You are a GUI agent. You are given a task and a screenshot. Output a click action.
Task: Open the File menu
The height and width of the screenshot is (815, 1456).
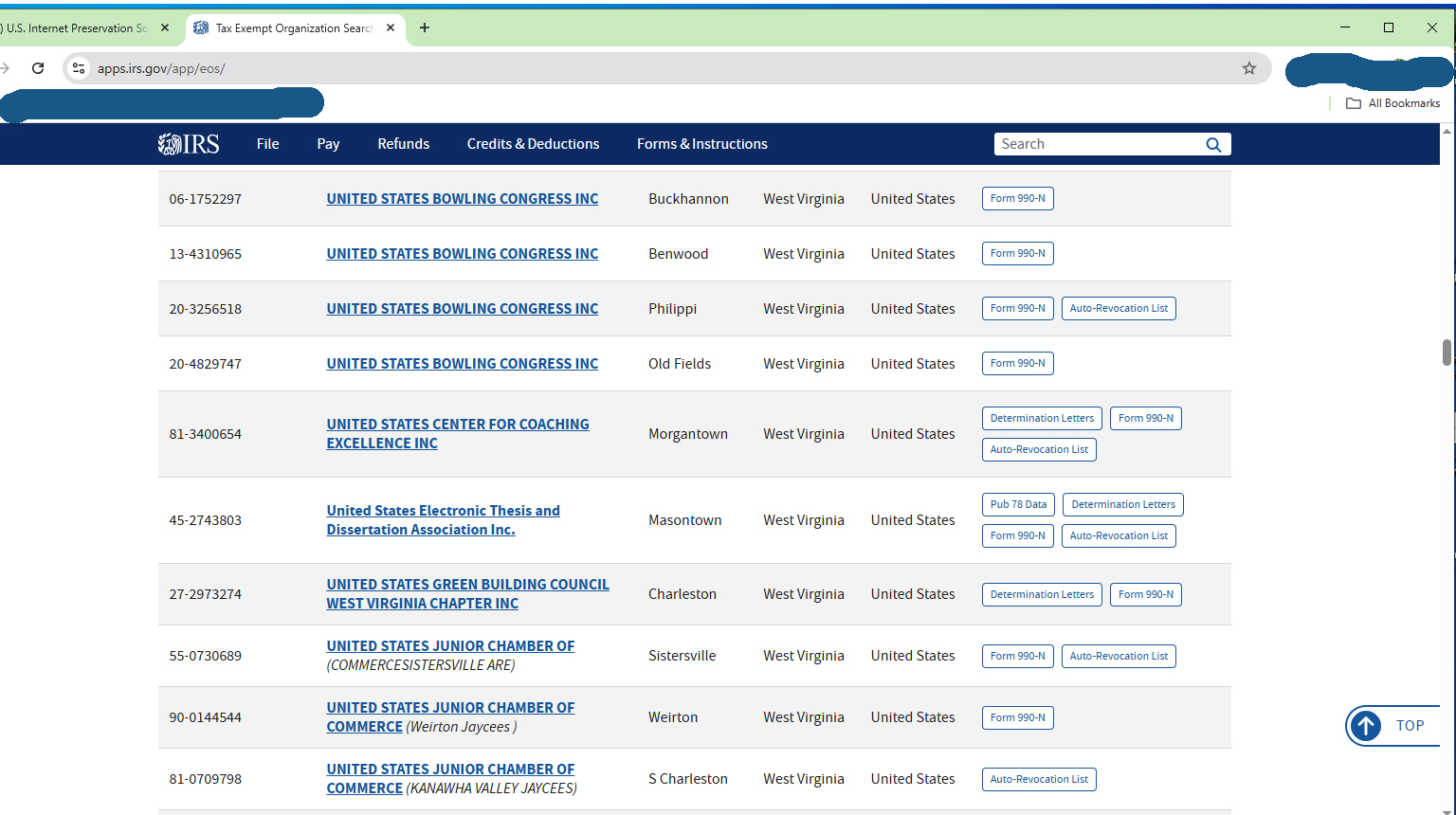click(268, 144)
